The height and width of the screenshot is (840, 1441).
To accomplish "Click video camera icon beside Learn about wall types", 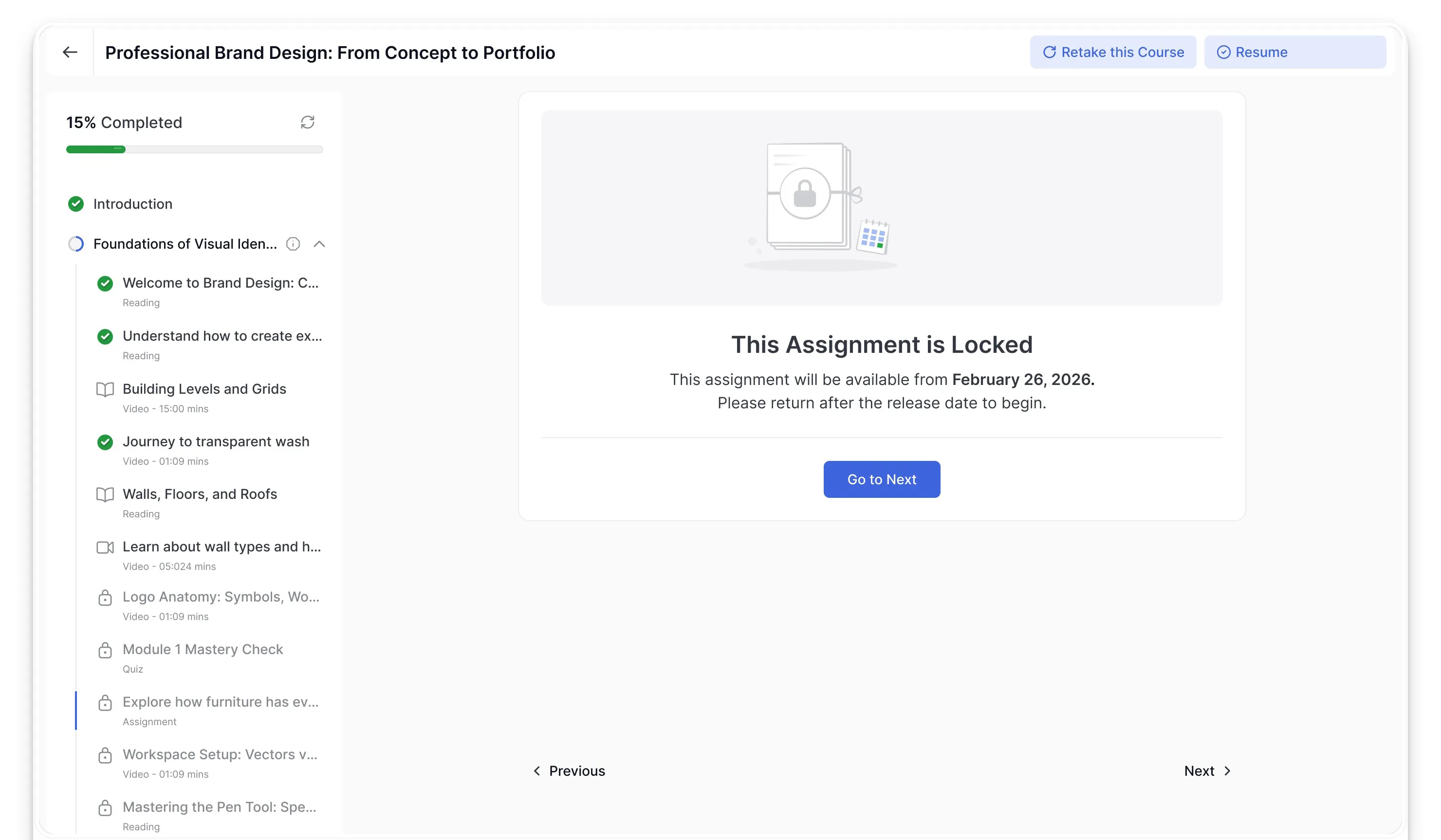I will (105, 547).
